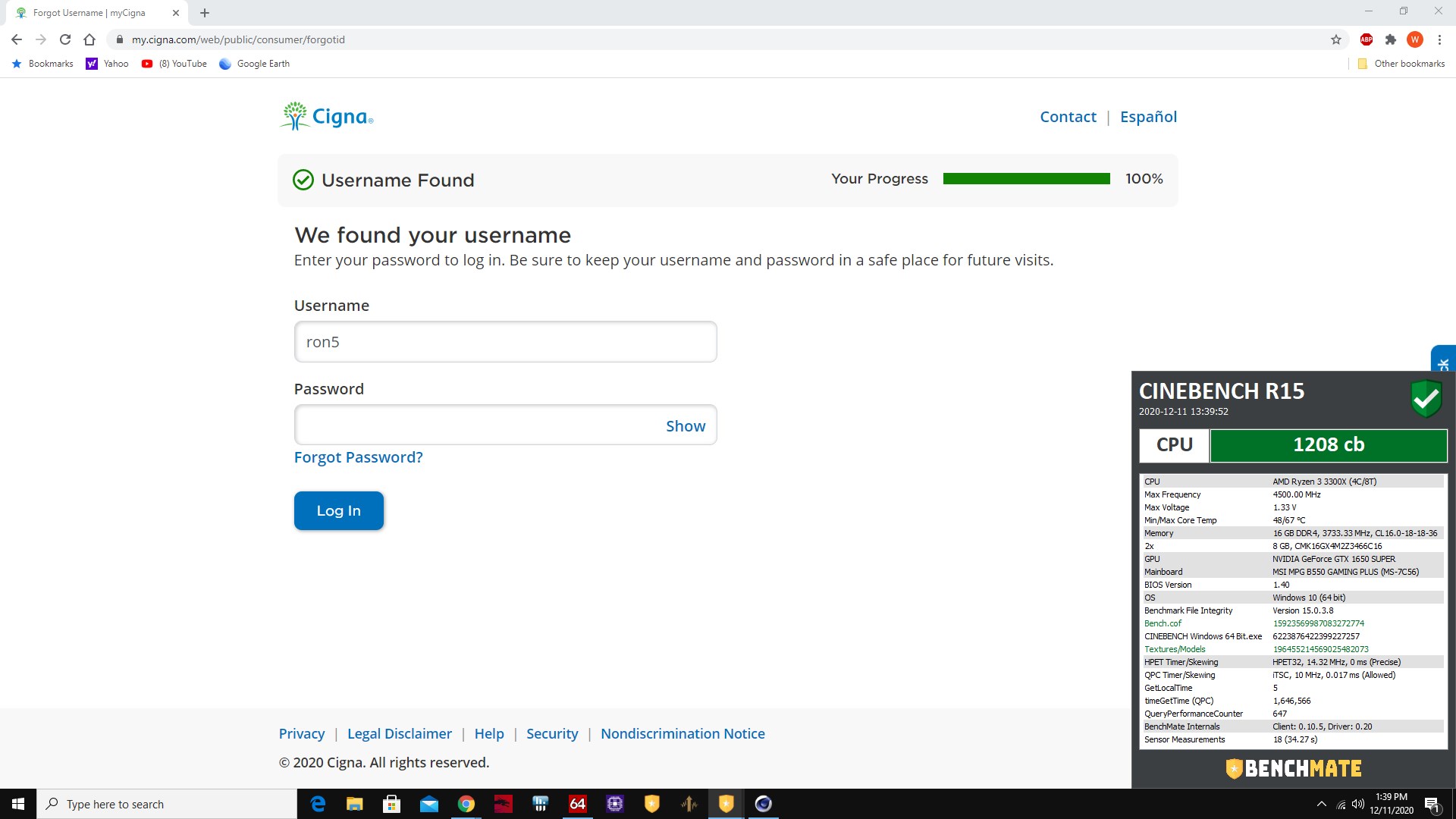Open the Security footer link
Screen dimensions: 1456x819
point(552,734)
